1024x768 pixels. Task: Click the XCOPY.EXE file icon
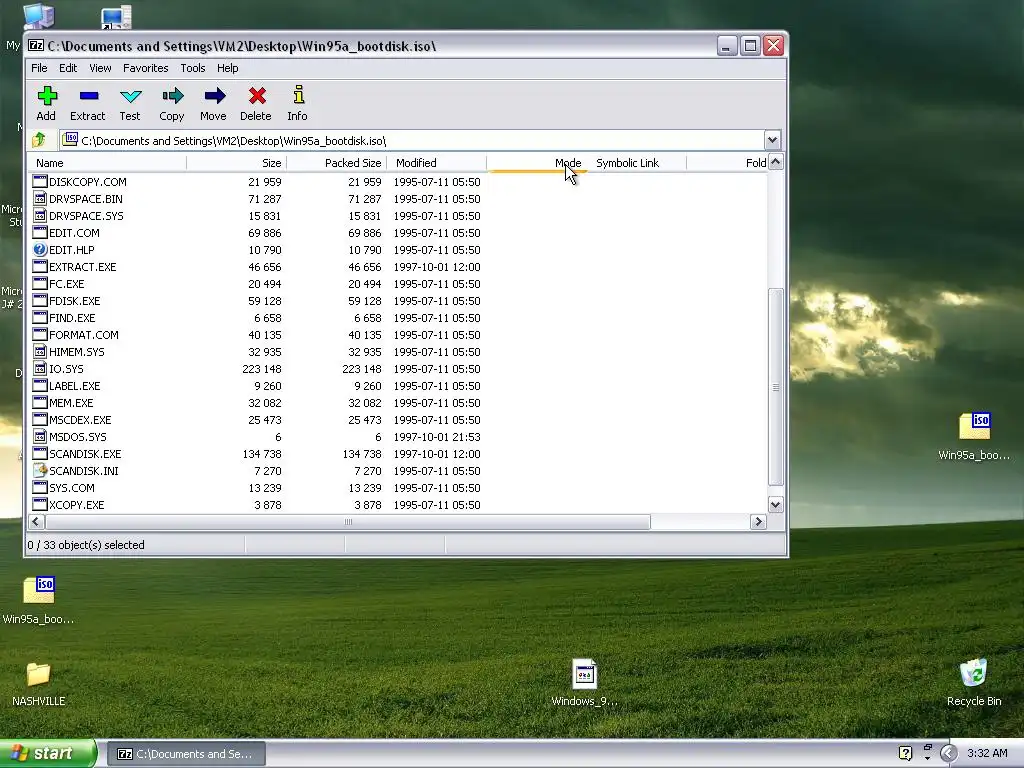(40, 504)
